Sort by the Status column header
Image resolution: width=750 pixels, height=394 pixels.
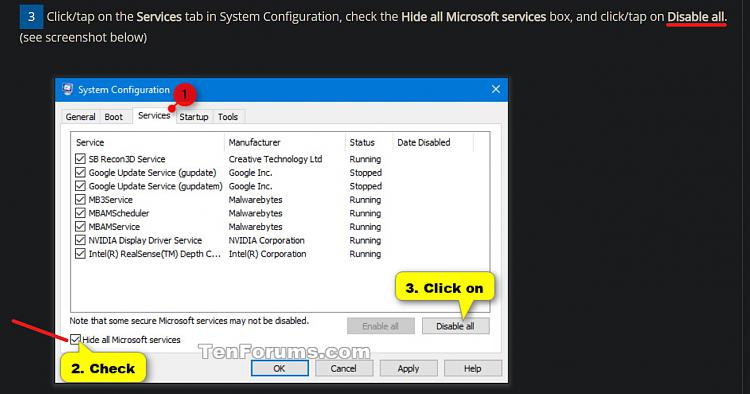pyautogui.click(x=368, y=142)
